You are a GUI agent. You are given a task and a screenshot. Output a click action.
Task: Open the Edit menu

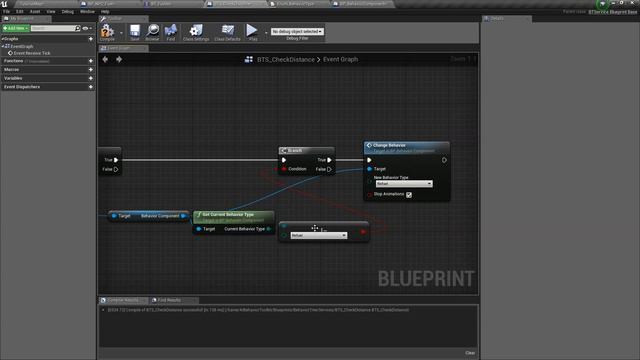pos(20,12)
